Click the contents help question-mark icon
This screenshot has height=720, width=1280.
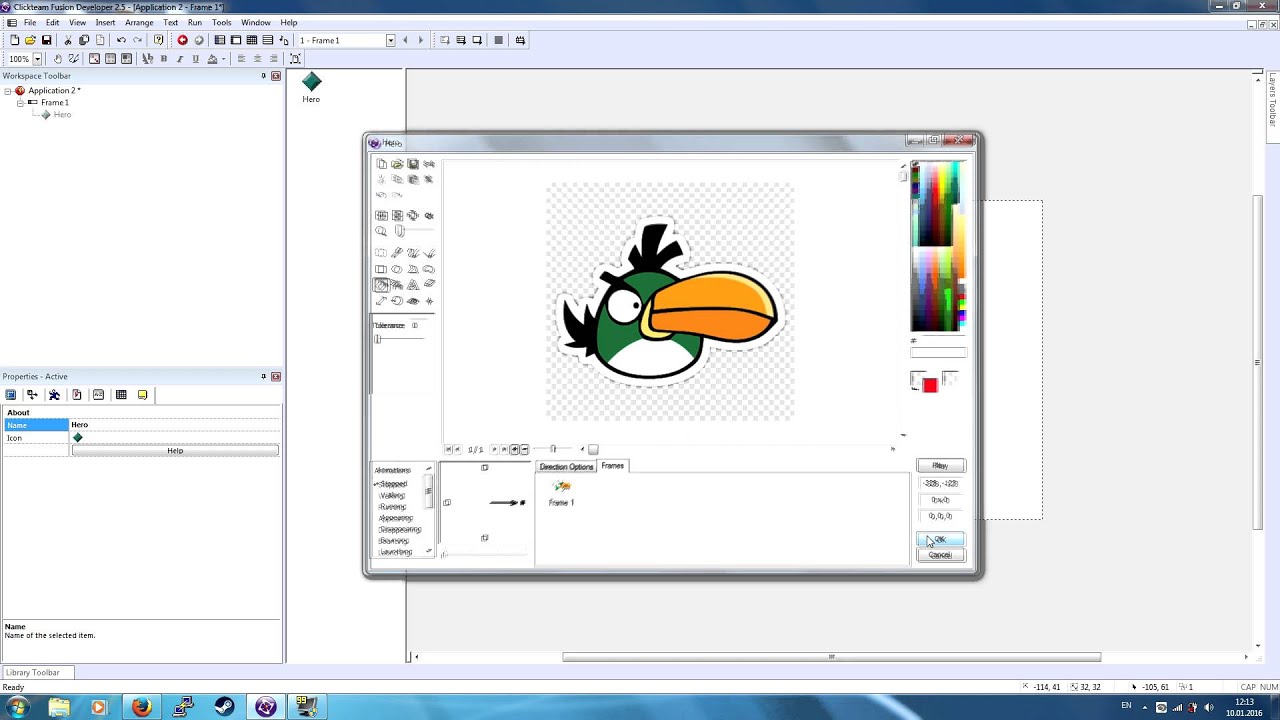tap(158, 40)
